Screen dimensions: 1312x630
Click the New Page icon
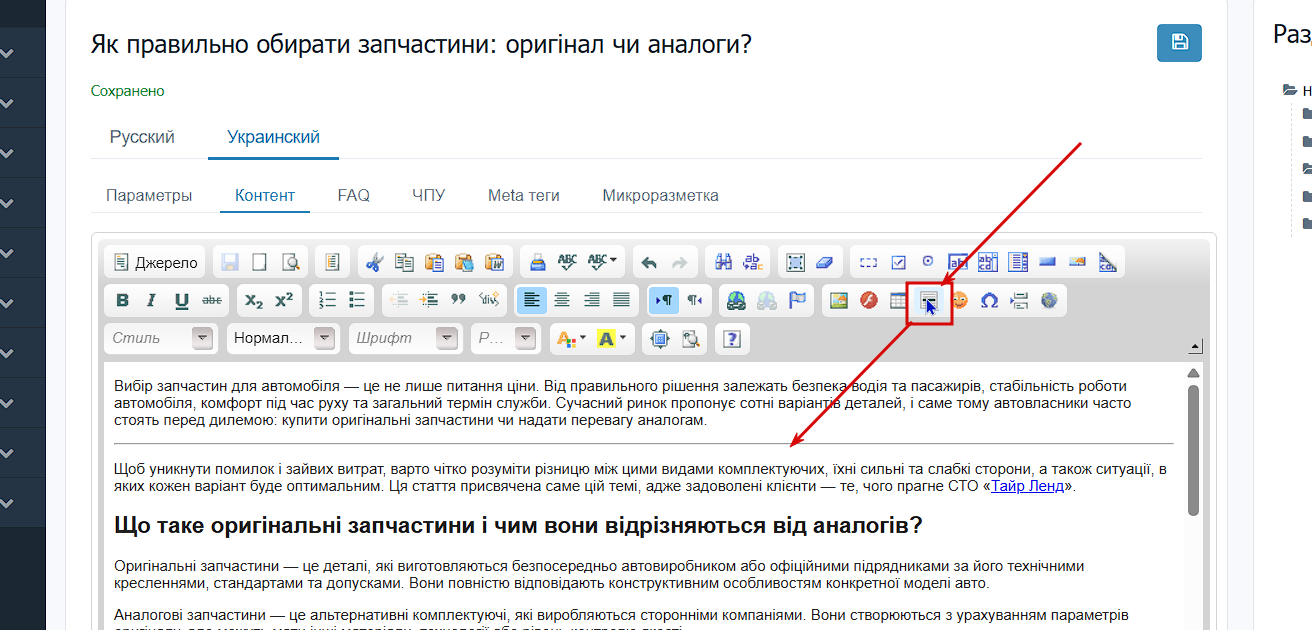(259, 262)
